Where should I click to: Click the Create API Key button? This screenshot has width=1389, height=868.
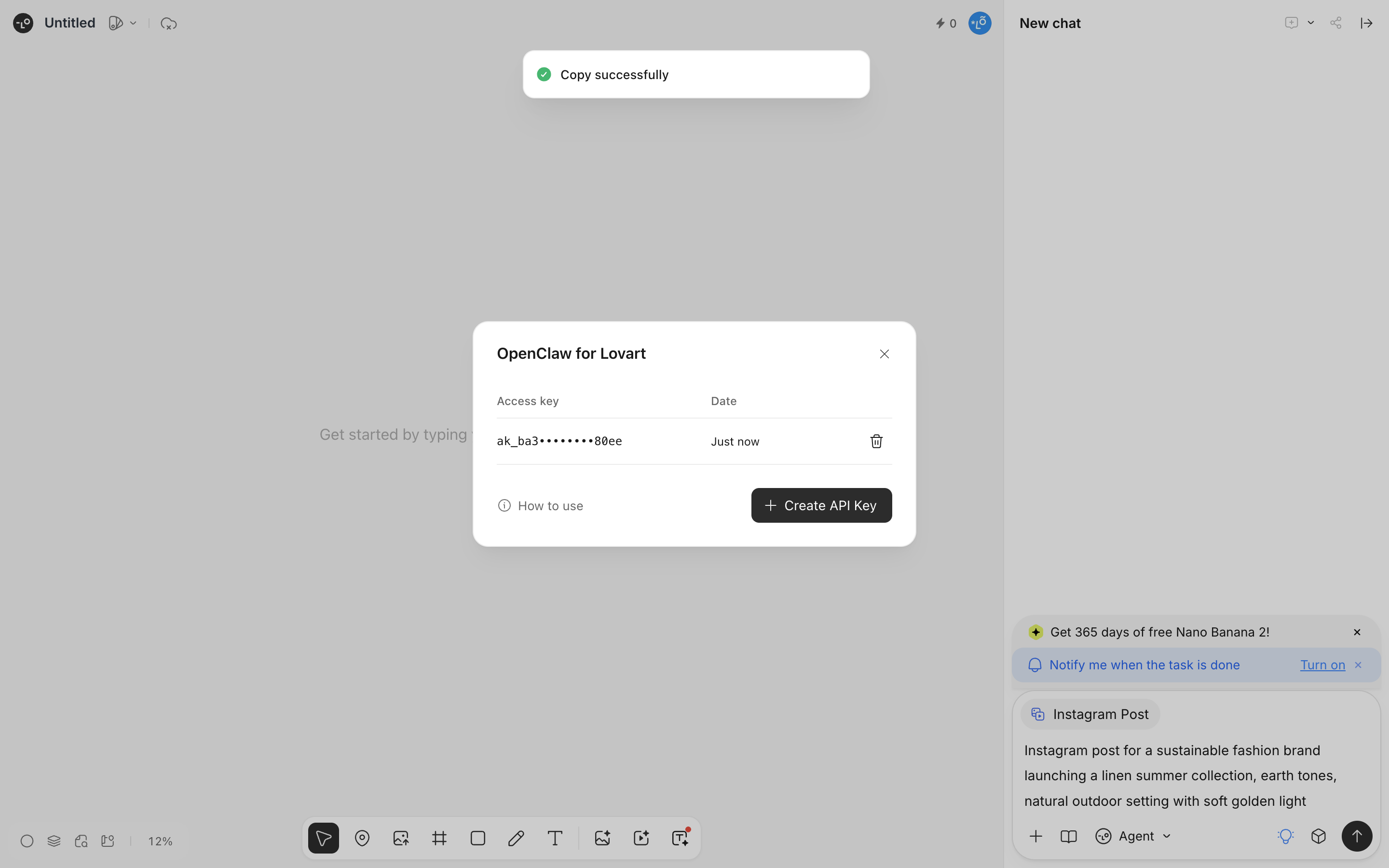(821, 505)
